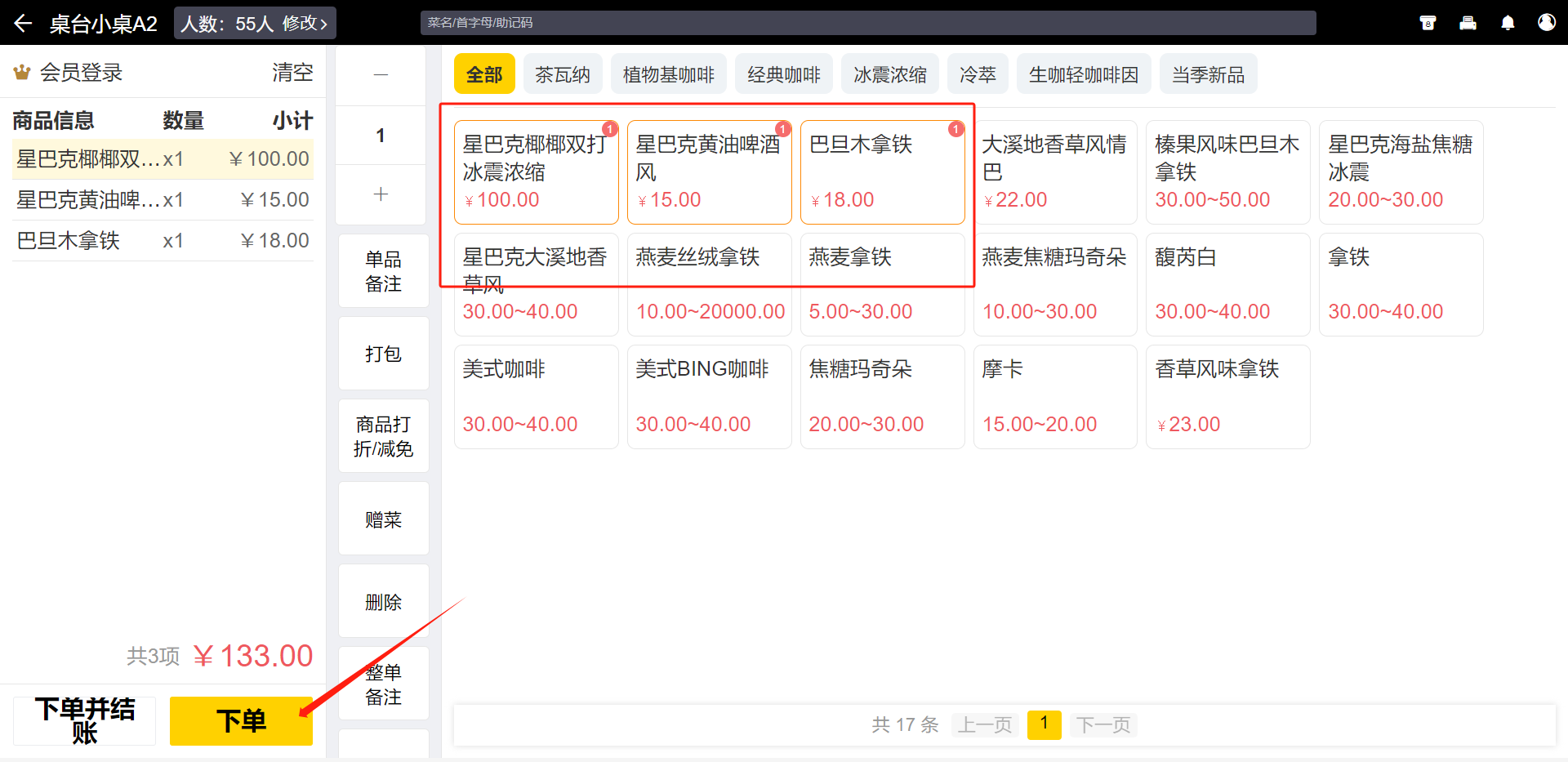1568x762 pixels.
Task: Add 星巴克海盐焦糖冰震 product card
Action: pyautogui.click(x=1401, y=172)
